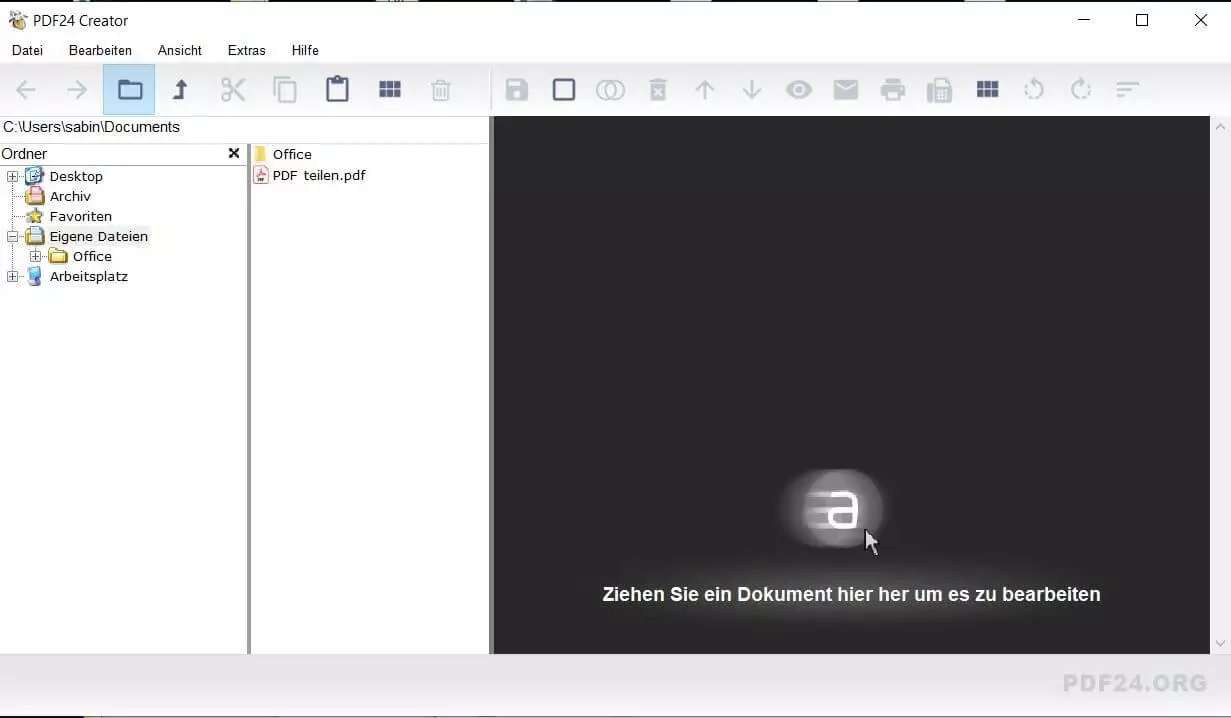Click the merge documents overlapping circles icon
This screenshot has width=1231, height=718.
pyautogui.click(x=610, y=90)
